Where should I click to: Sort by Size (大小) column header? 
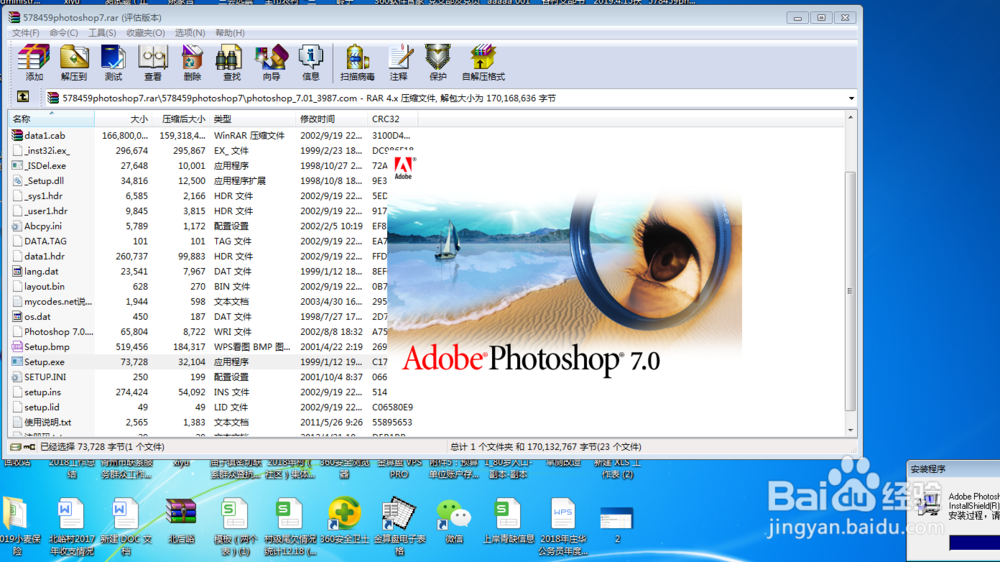(122, 119)
